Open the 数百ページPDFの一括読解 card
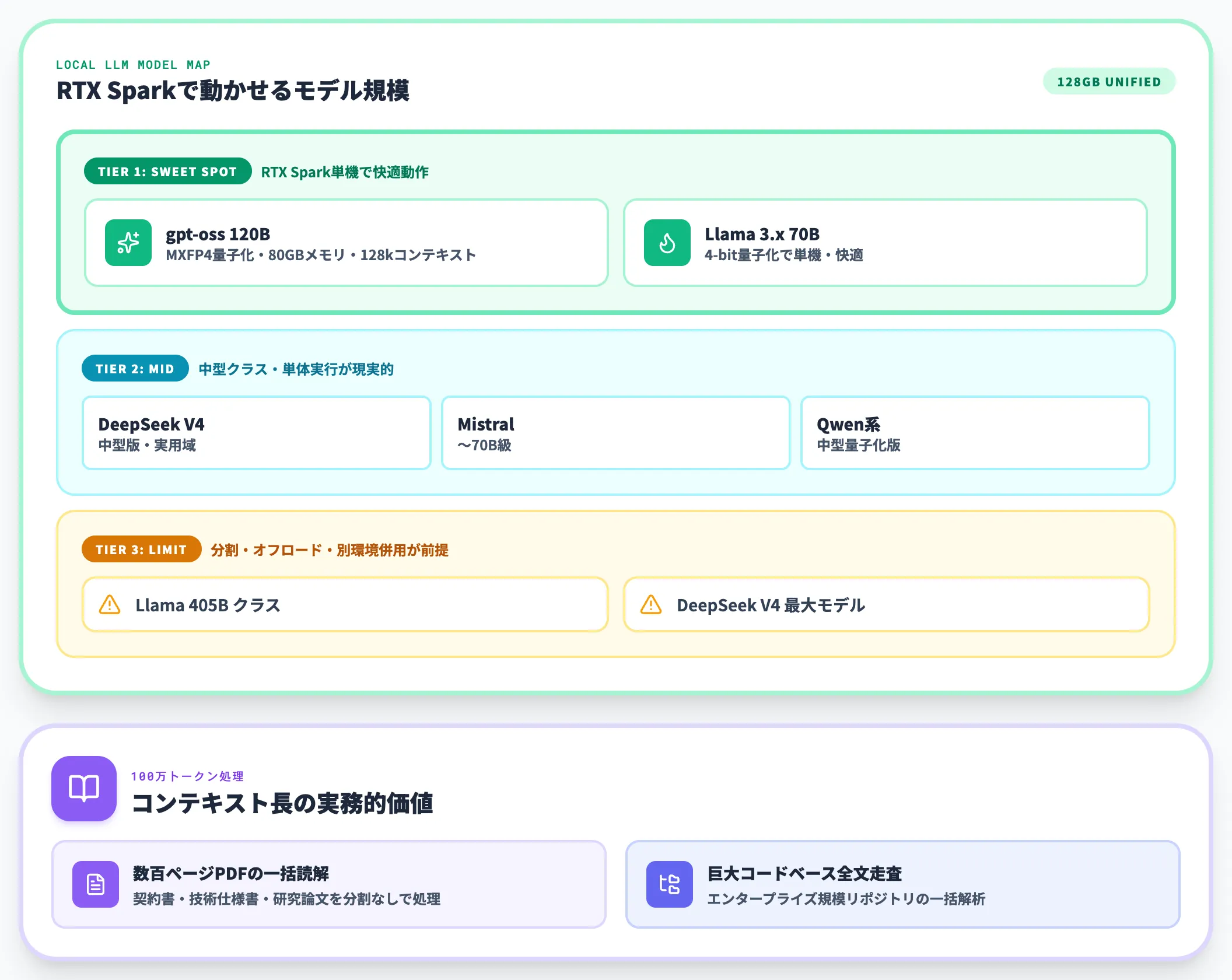 pyautogui.click(x=329, y=884)
